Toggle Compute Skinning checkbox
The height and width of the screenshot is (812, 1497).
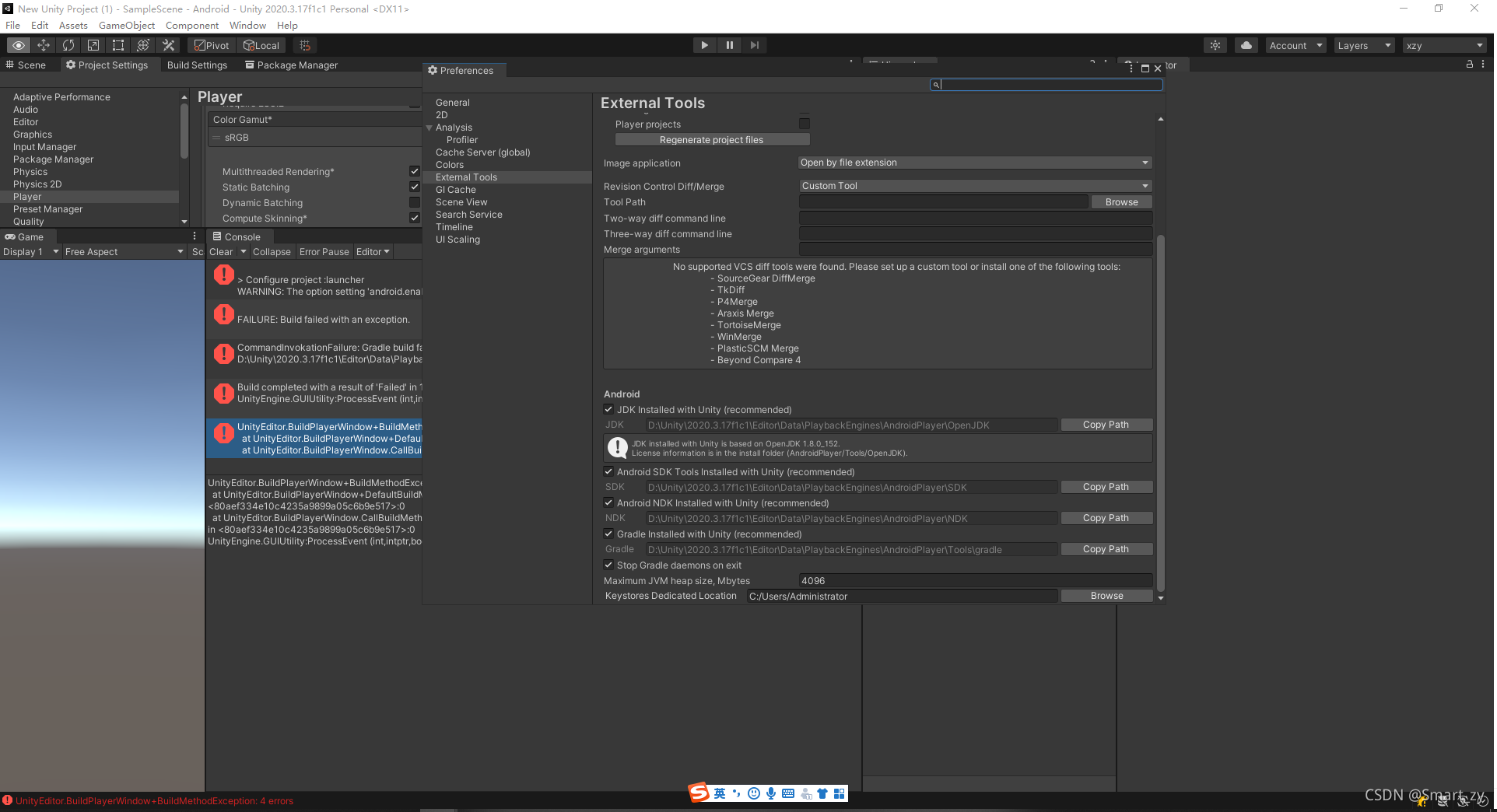point(415,218)
